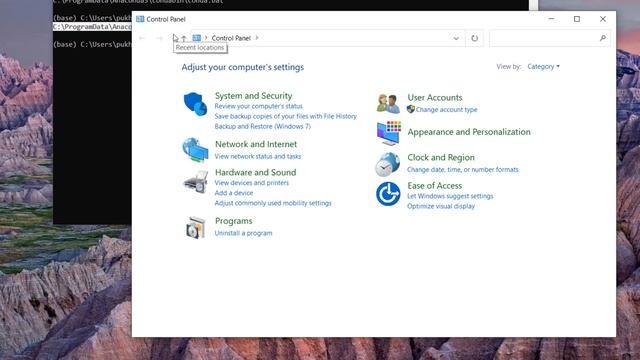The width and height of the screenshot is (640, 360).
Task: Click the search magnifier icon
Action: (602, 38)
